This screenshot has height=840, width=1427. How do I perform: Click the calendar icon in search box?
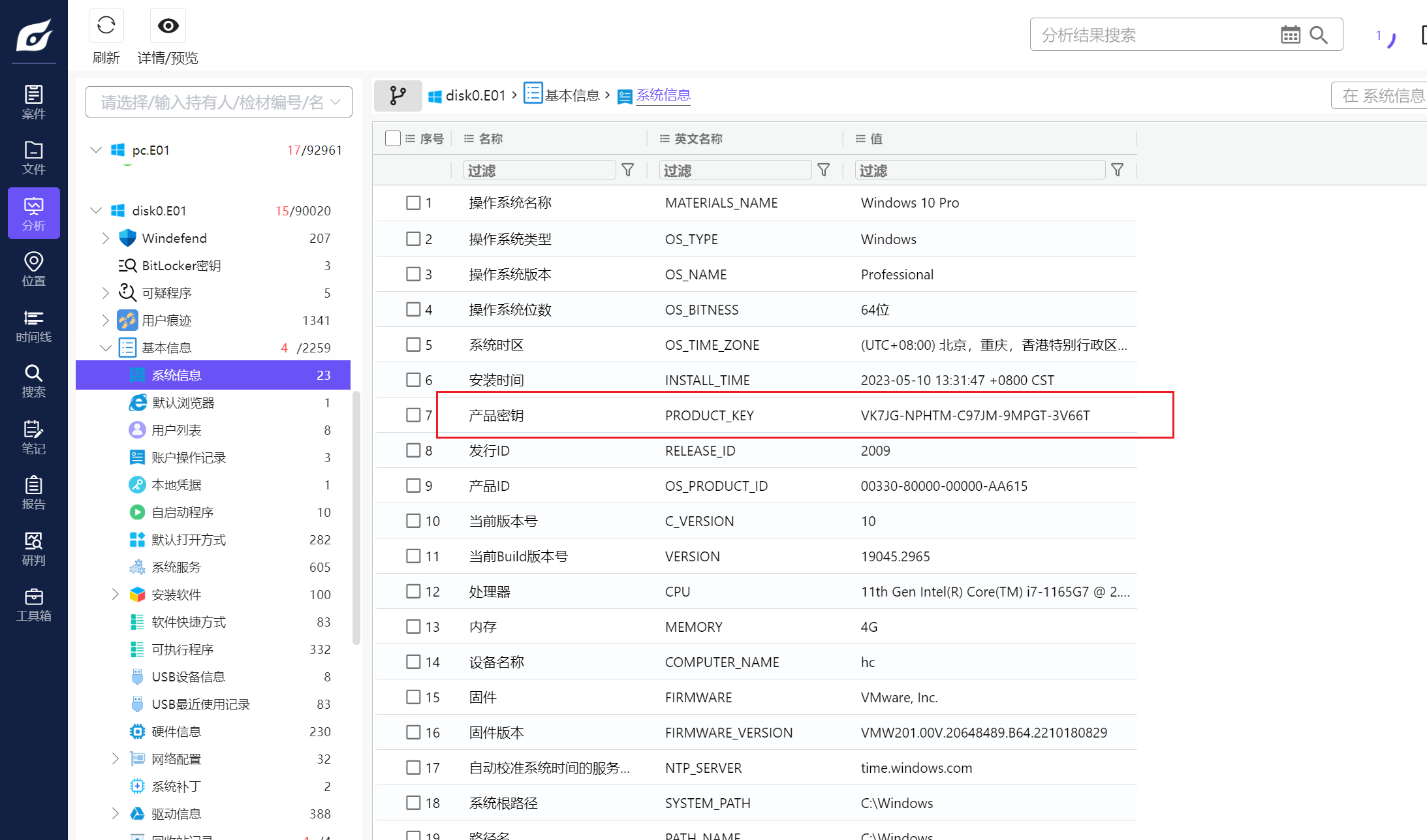click(x=1290, y=35)
